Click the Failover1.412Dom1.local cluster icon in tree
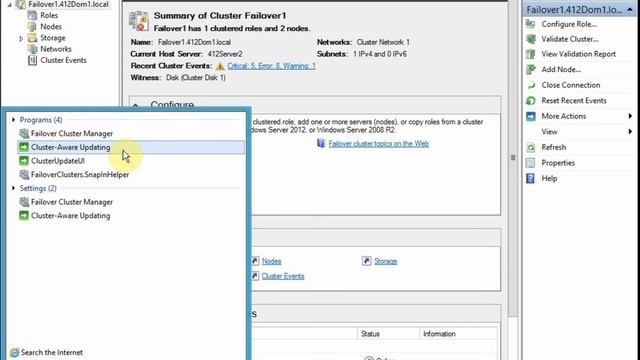The height and width of the screenshot is (360, 640). [x=20, y=4]
